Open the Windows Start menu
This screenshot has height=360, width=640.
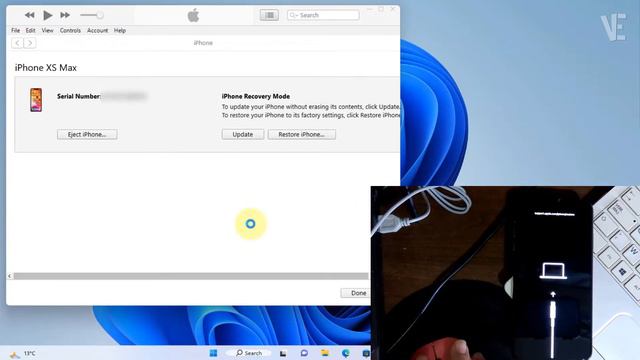pos(213,353)
